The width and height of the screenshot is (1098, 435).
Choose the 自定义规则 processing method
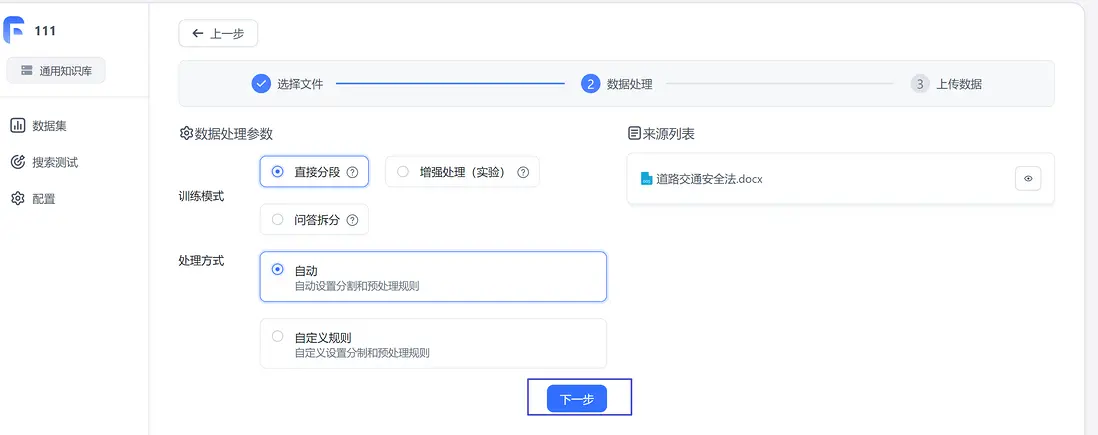point(433,343)
